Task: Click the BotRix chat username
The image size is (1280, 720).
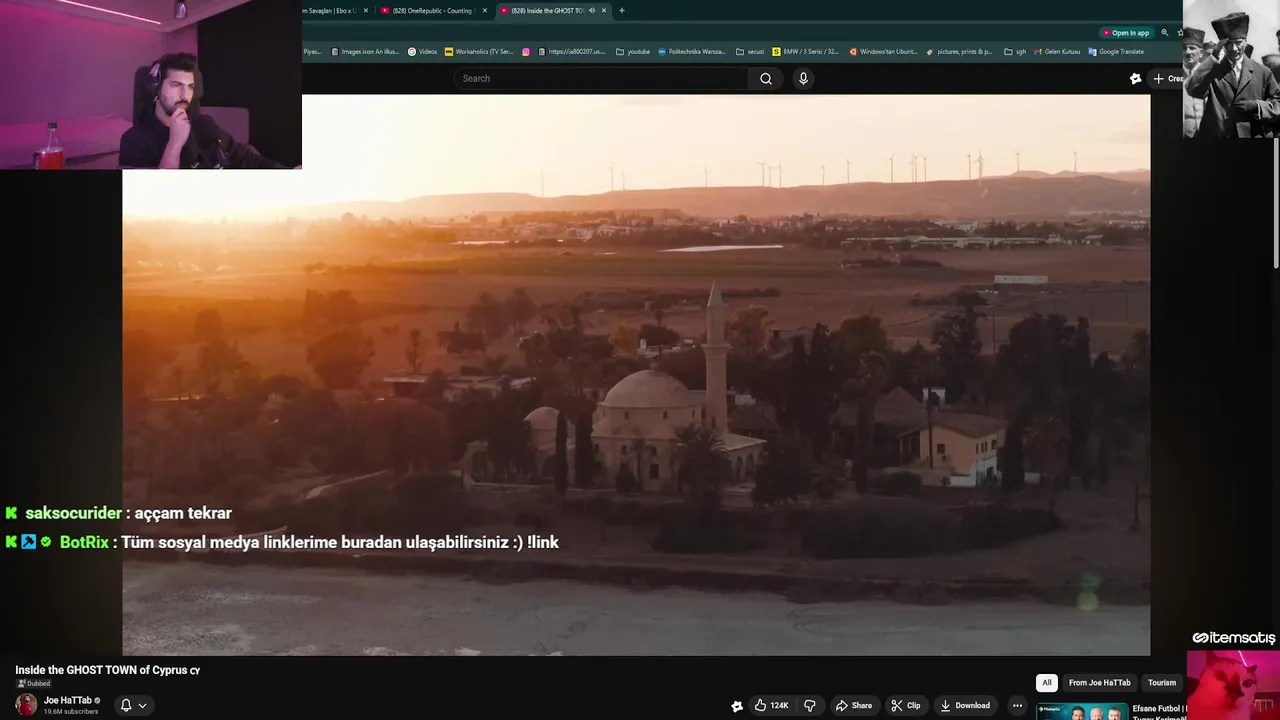Action: point(84,542)
